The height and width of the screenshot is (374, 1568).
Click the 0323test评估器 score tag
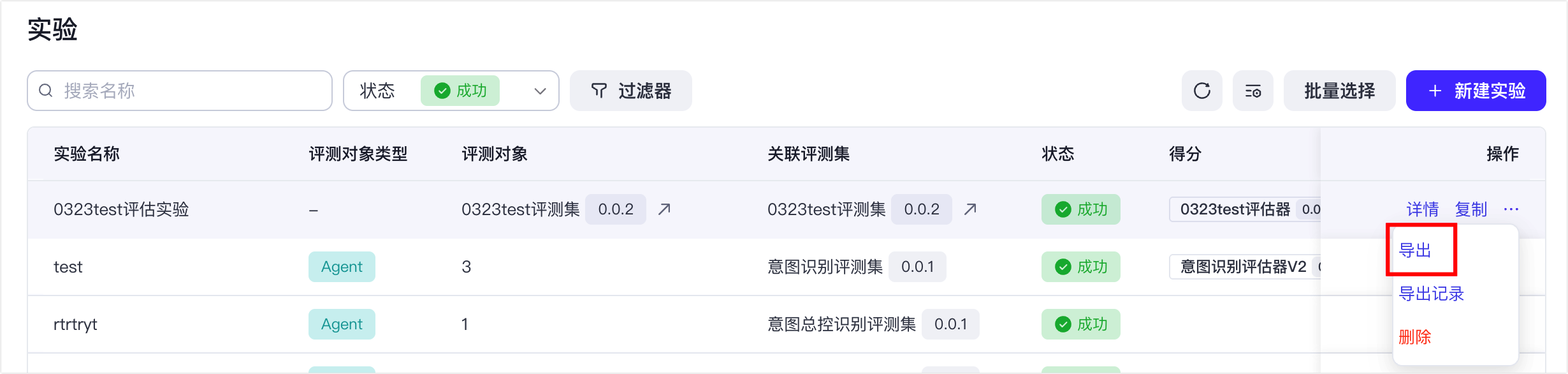pos(1235,209)
